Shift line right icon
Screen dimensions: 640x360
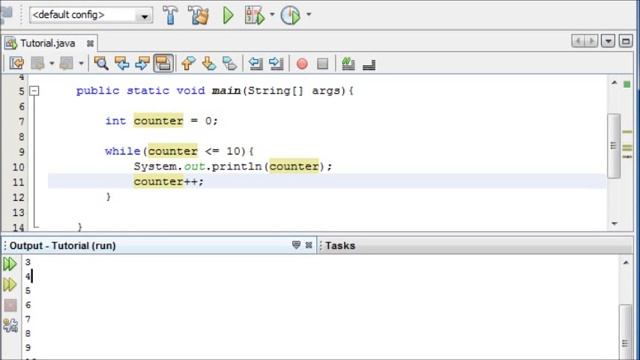click(276, 63)
